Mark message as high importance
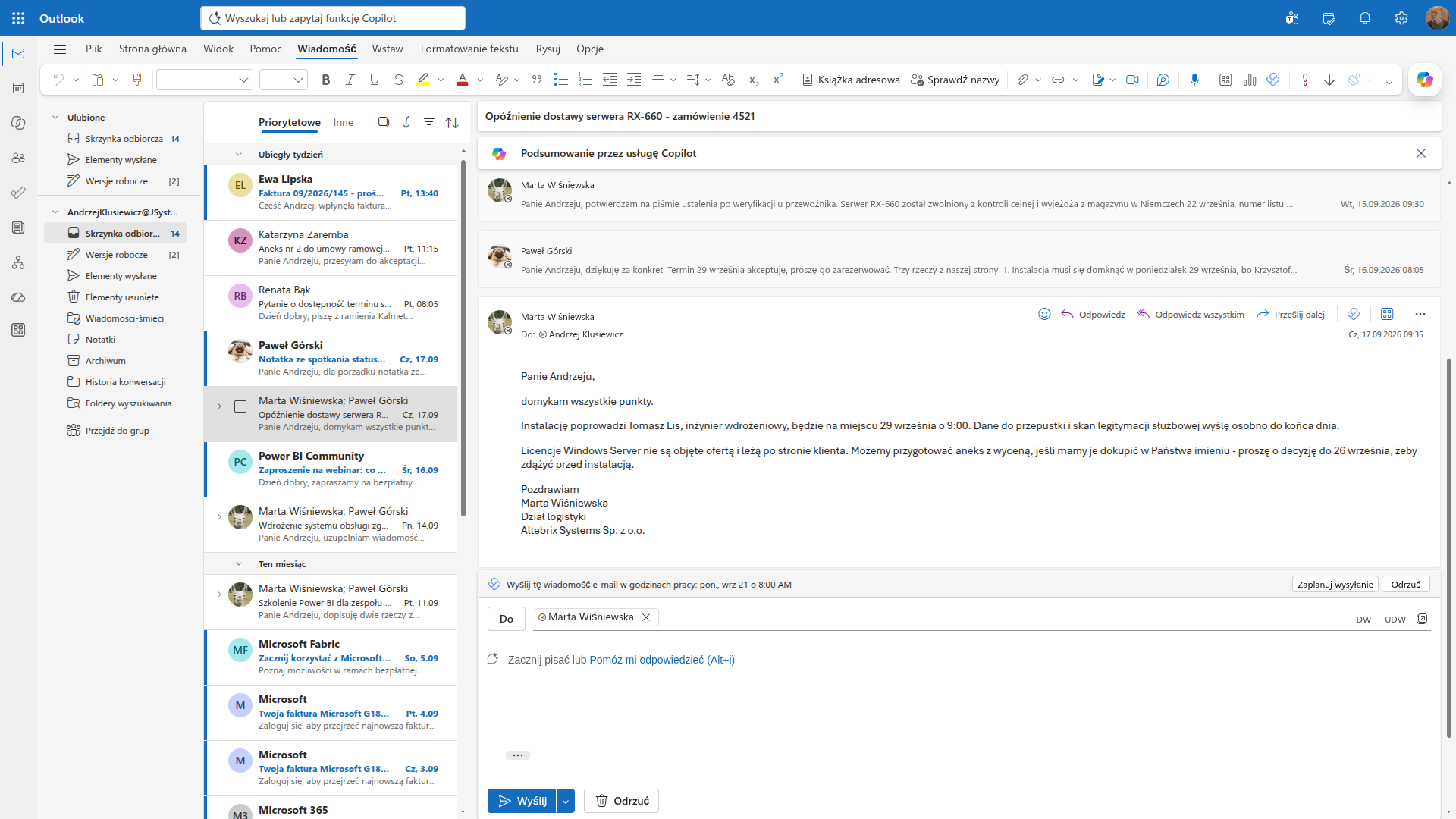The height and width of the screenshot is (819, 1456). tap(1305, 80)
